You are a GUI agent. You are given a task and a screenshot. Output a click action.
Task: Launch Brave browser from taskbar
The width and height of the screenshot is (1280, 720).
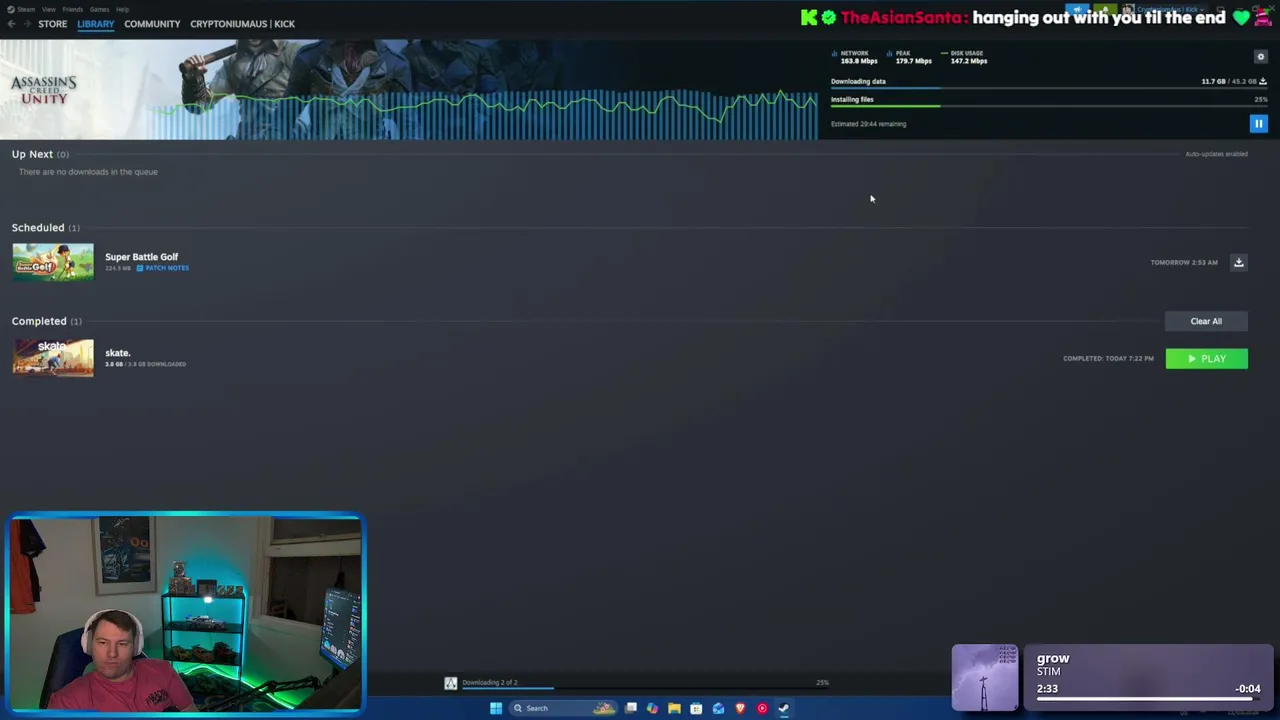point(740,708)
